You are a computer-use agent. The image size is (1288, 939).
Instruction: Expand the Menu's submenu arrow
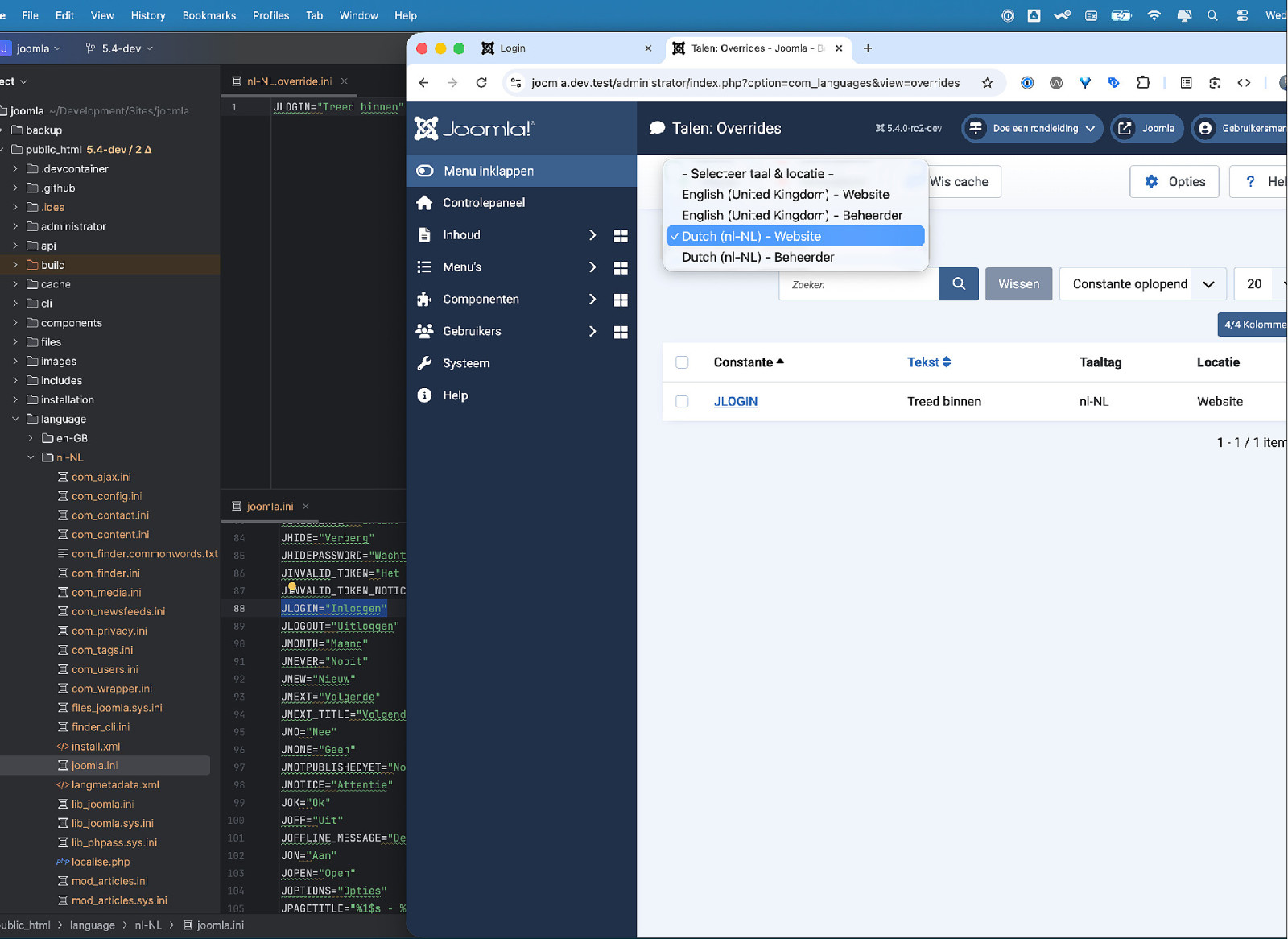[x=592, y=267]
